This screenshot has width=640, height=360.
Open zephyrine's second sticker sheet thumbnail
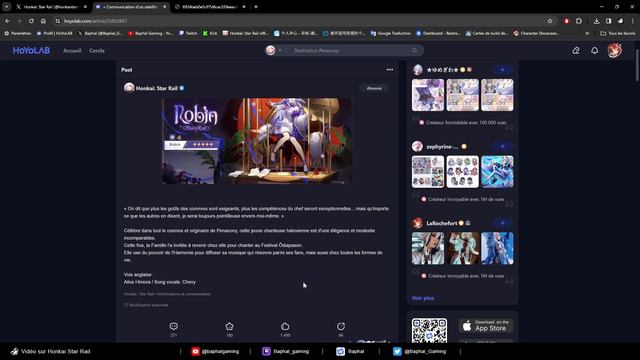click(x=462, y=172)
